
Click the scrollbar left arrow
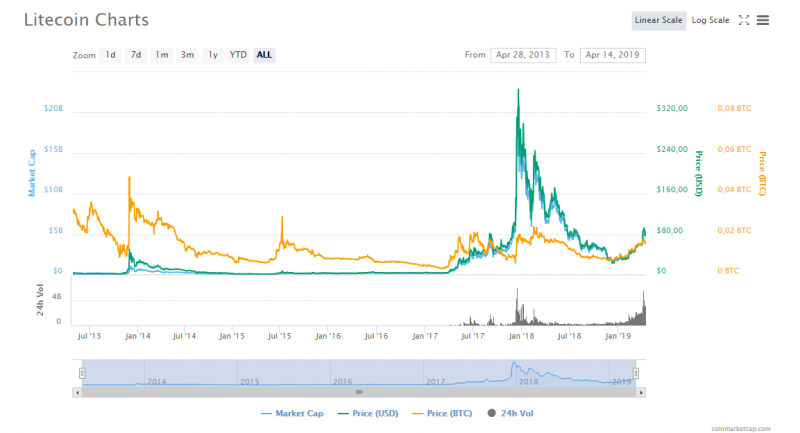coord(77,393)
